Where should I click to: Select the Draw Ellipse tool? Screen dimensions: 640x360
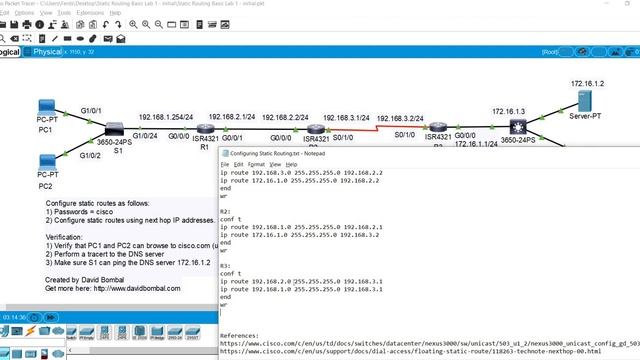pyautogui.click(x=80, y=39)
